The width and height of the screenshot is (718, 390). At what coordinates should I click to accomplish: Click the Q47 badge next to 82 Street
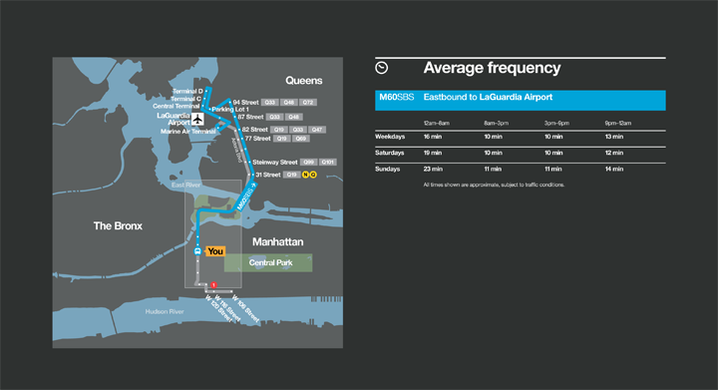click(x=317, y=130)
